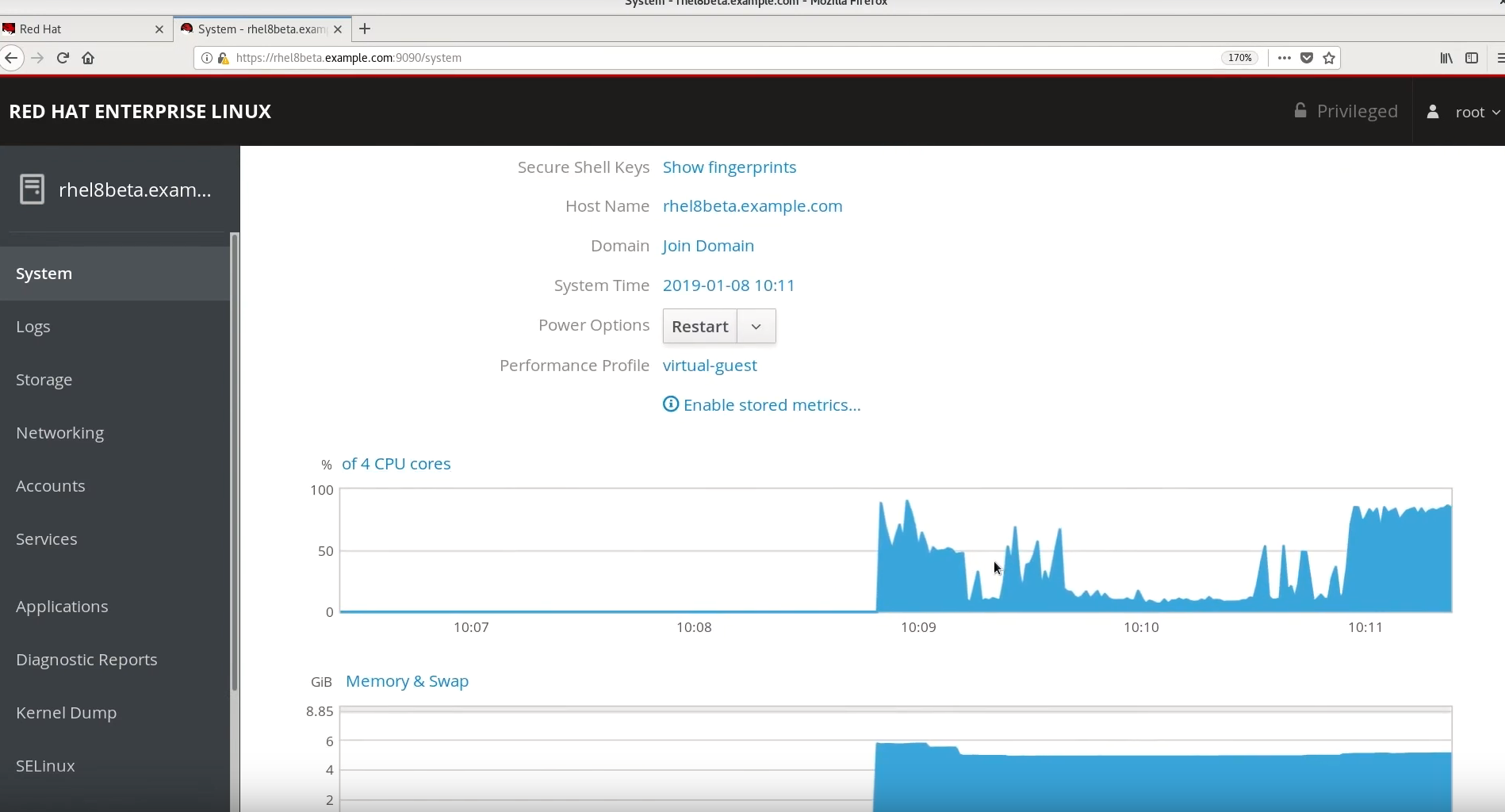Screen dimensions: 1505x812
Task: Click the insecure connection lock icon
Action: [223, 58]
